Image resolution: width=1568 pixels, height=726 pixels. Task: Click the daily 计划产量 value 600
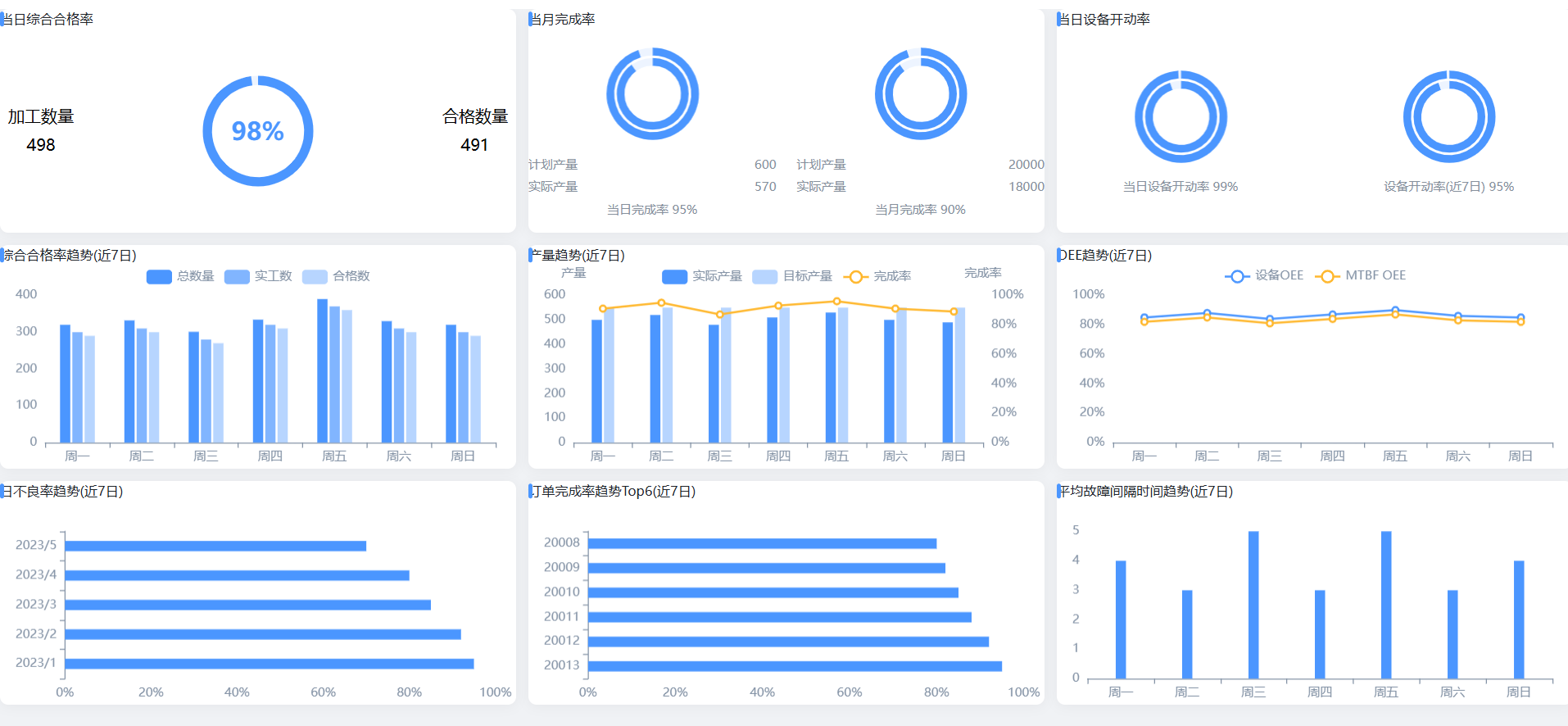tap(765, 165)
